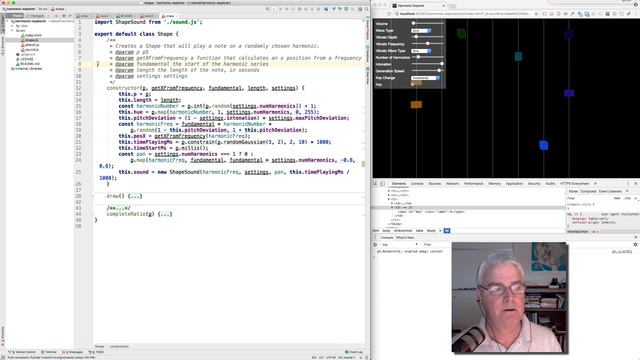The width and height of the screenshot is (640, 360).
Task: Open sound.js in the project tree
Action: pos(31,49)
